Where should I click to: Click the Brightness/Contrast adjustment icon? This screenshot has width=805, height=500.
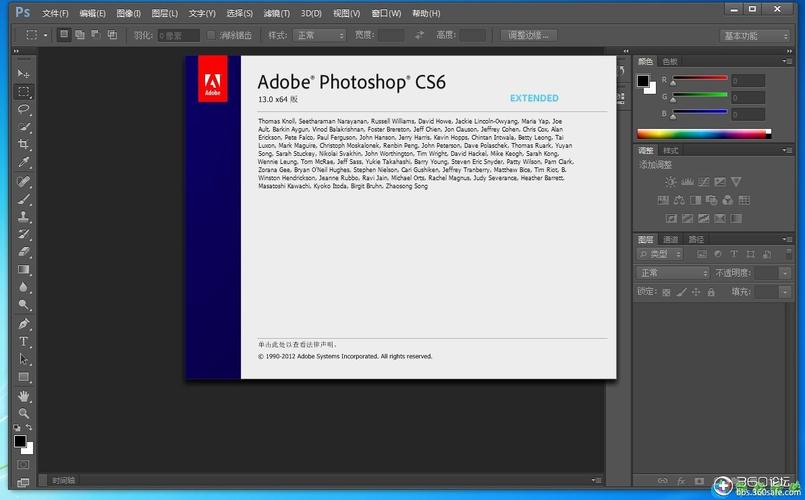670,182
